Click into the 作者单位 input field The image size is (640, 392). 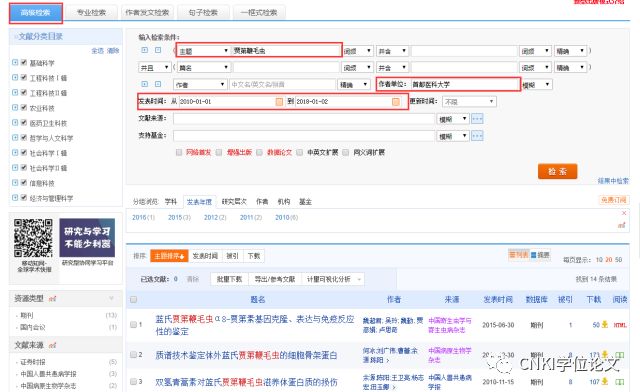(464, 85)
